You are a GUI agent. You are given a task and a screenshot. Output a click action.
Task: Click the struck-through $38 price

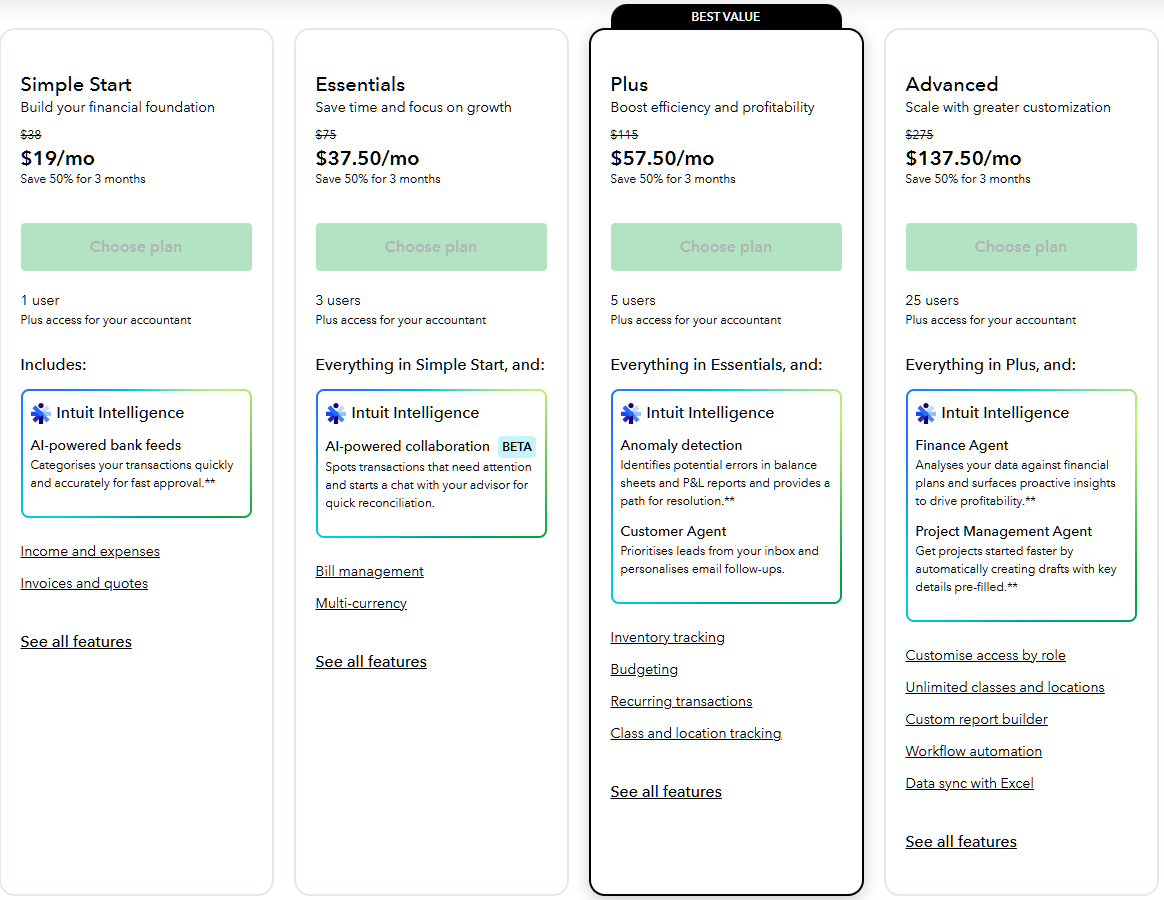(30, 134)
